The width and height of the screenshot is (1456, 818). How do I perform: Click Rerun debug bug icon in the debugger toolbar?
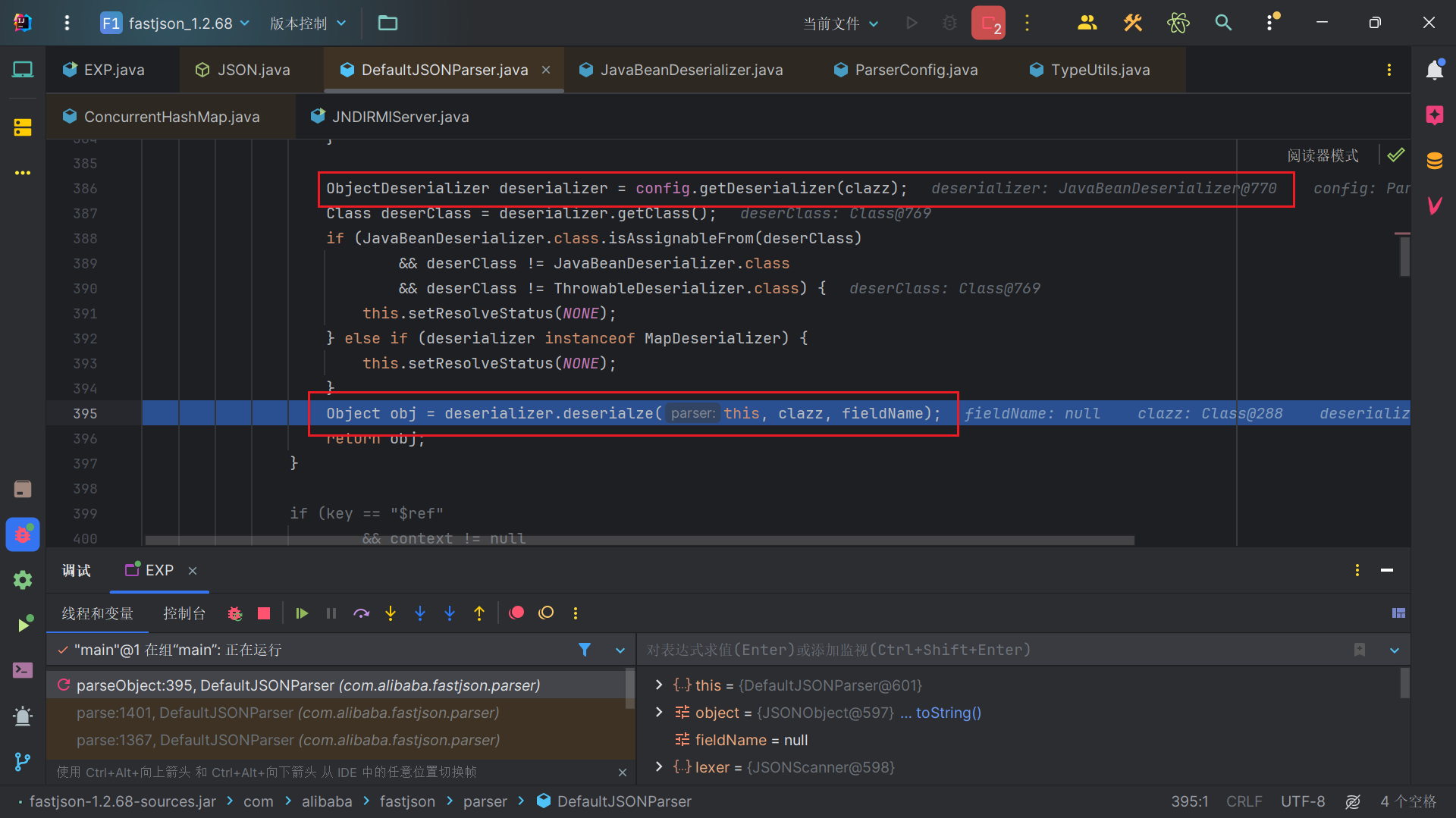click(235, 613)
